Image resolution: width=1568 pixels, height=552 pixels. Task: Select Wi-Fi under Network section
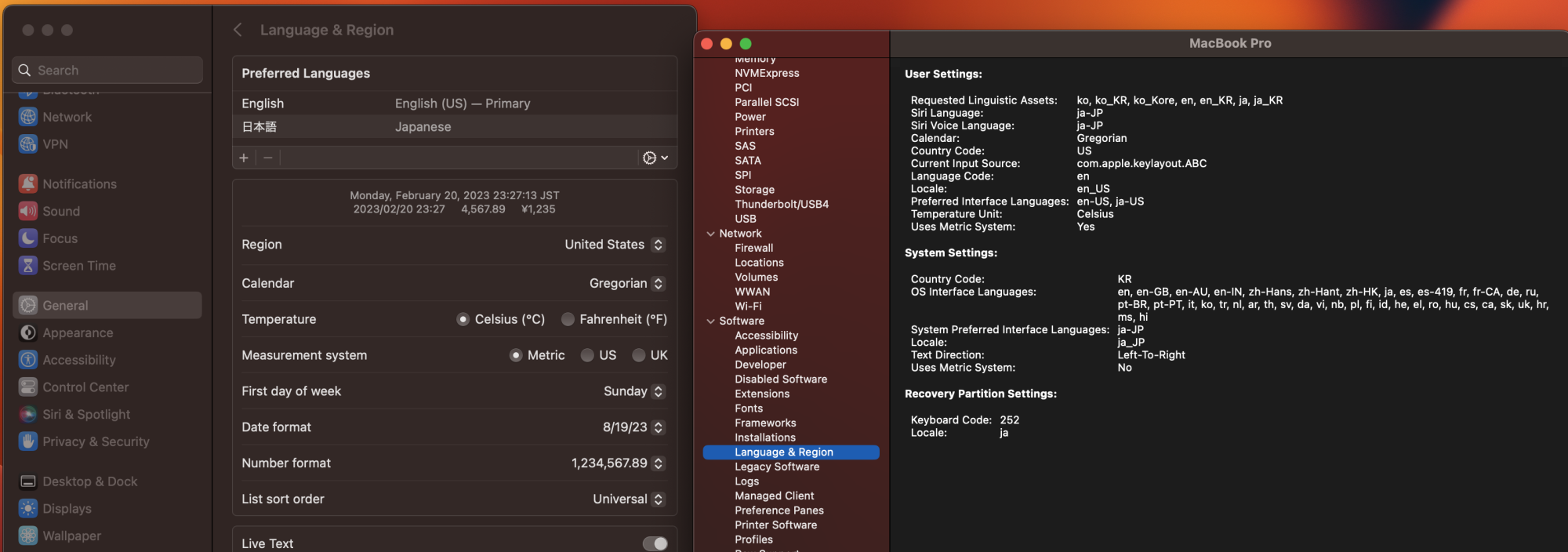tap(748, 307)
